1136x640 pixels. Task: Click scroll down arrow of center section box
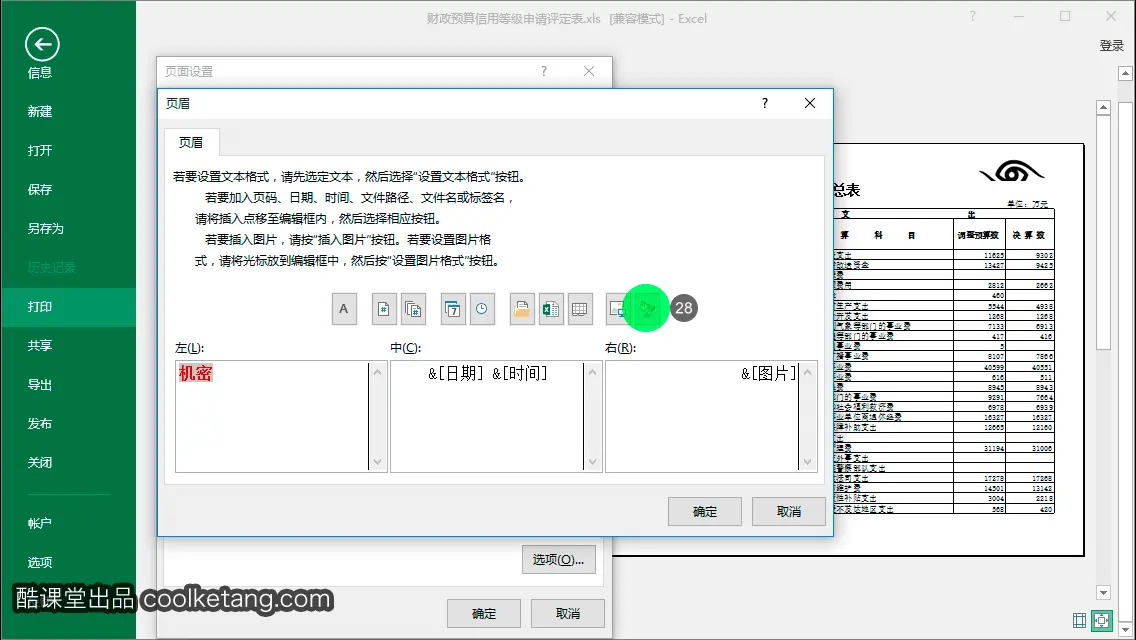coord(593,462)
